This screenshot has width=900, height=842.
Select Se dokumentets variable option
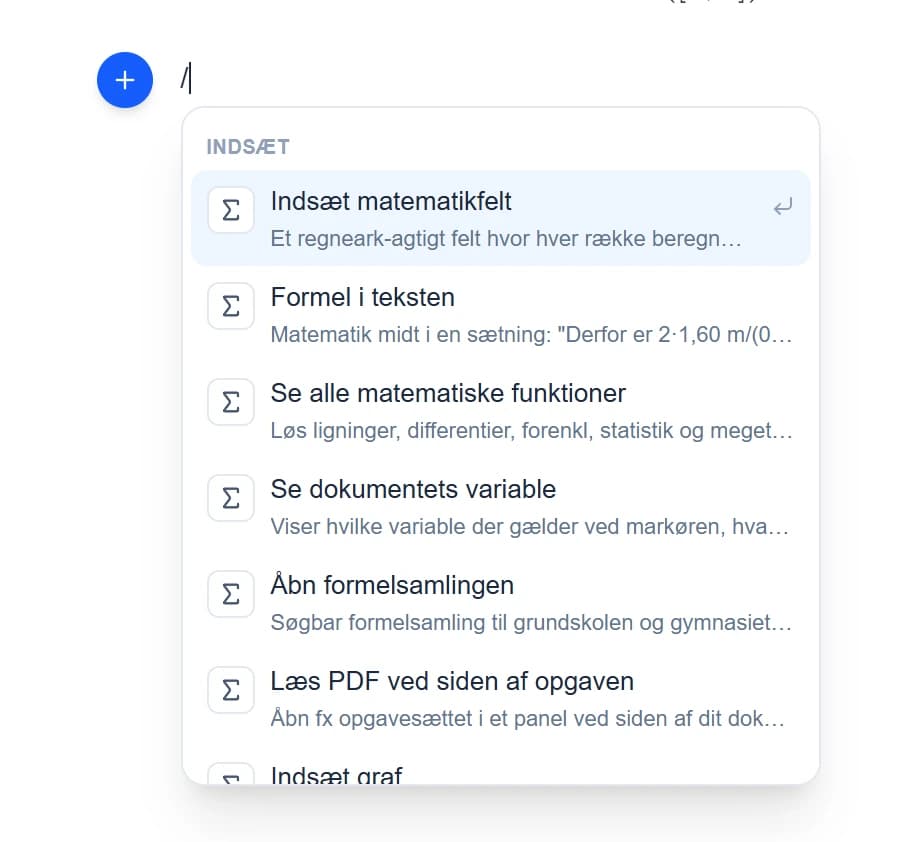[x=501, y=506]
